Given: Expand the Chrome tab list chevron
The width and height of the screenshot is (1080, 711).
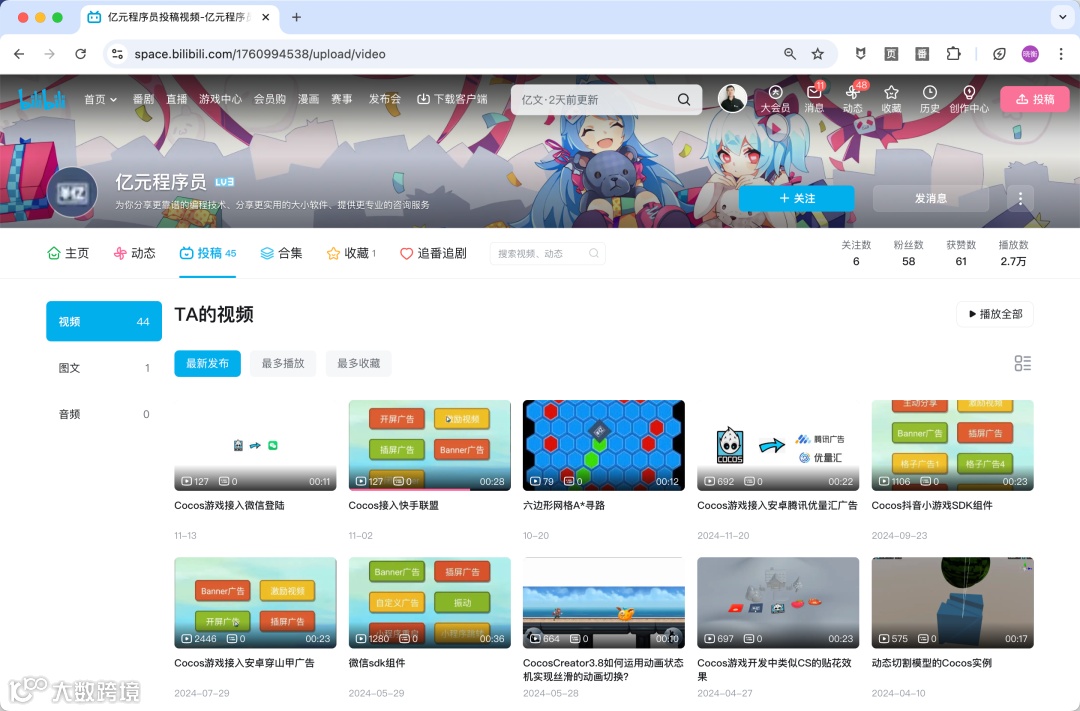Looking at the screenshot, I should tap(1063, 17).
